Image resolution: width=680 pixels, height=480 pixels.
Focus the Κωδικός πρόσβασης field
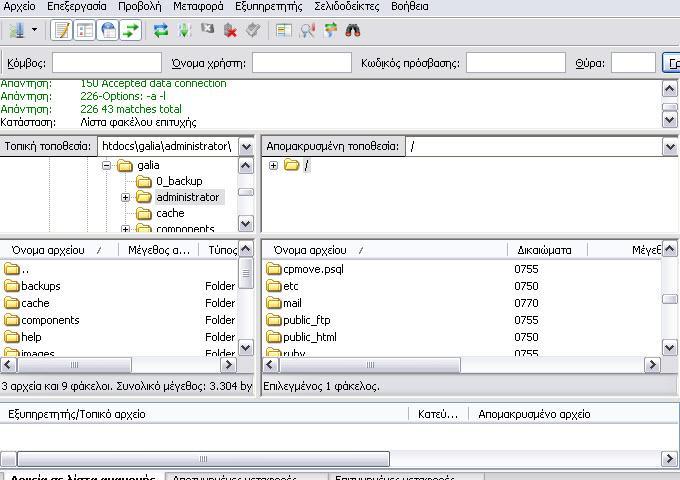(x=516, y=63)
